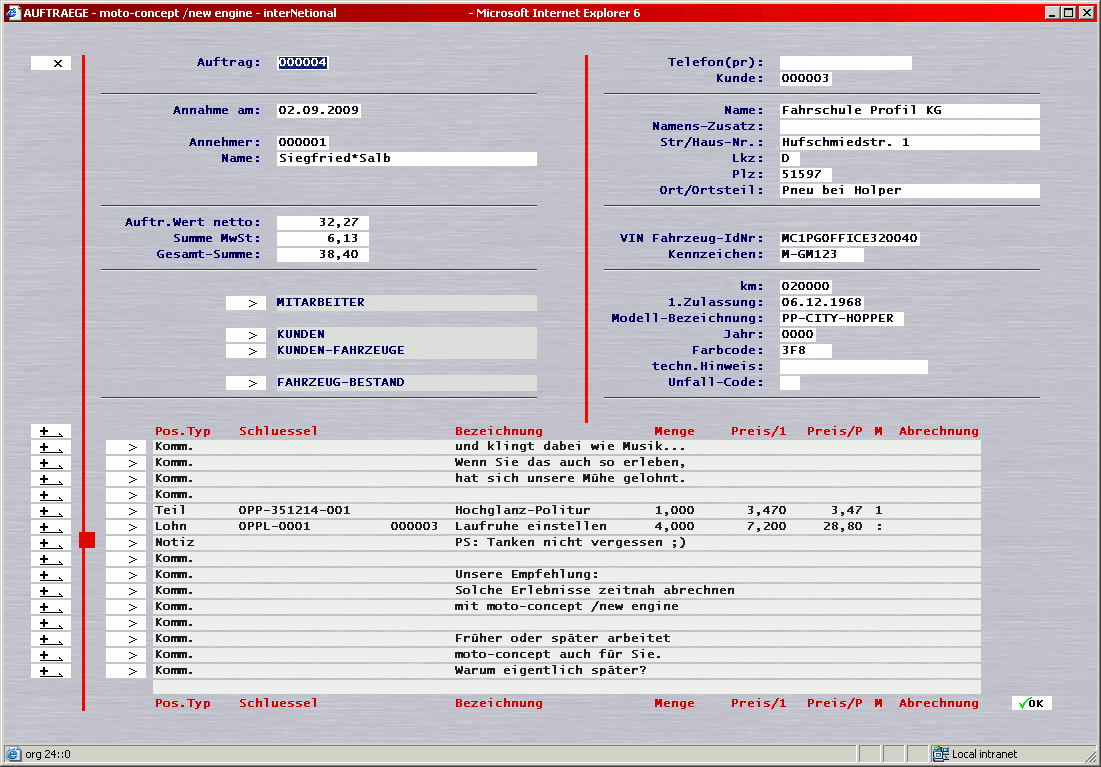1101x767 pixels.
Task: Click plus icon beside the Notiz row
Action: point(50,543)
